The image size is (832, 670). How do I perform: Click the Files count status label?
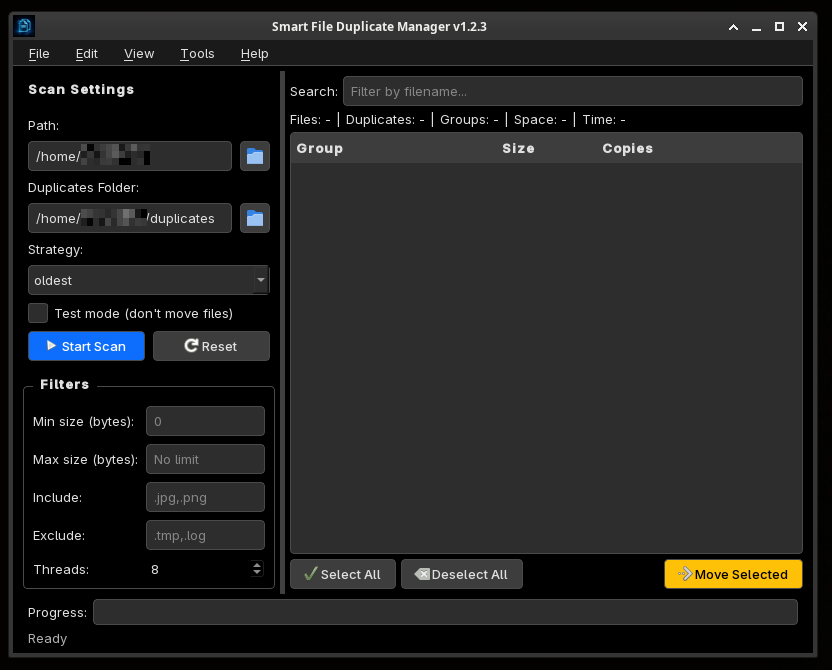(310, 119)
